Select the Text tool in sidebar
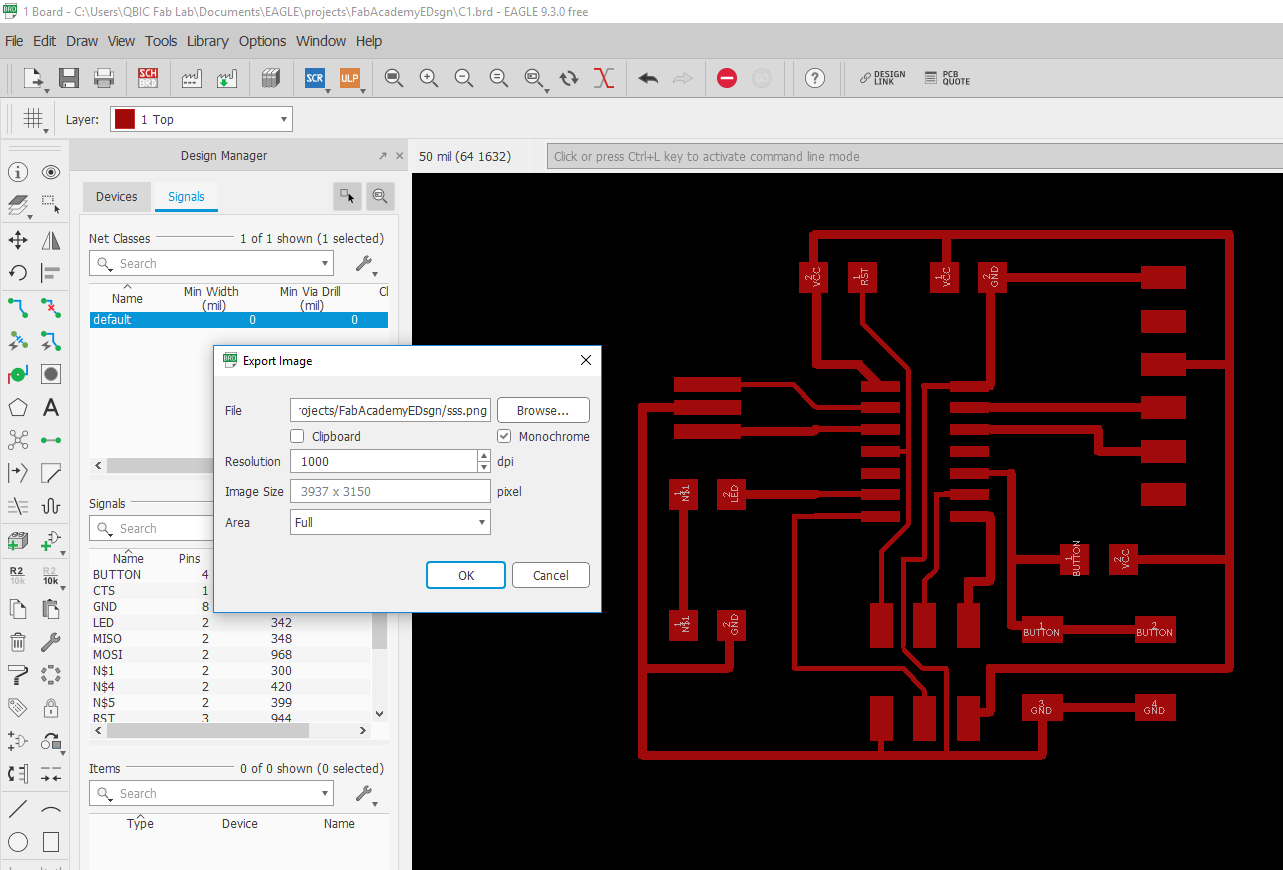This screenshot has width=1283, height=870. pos(51,408)
